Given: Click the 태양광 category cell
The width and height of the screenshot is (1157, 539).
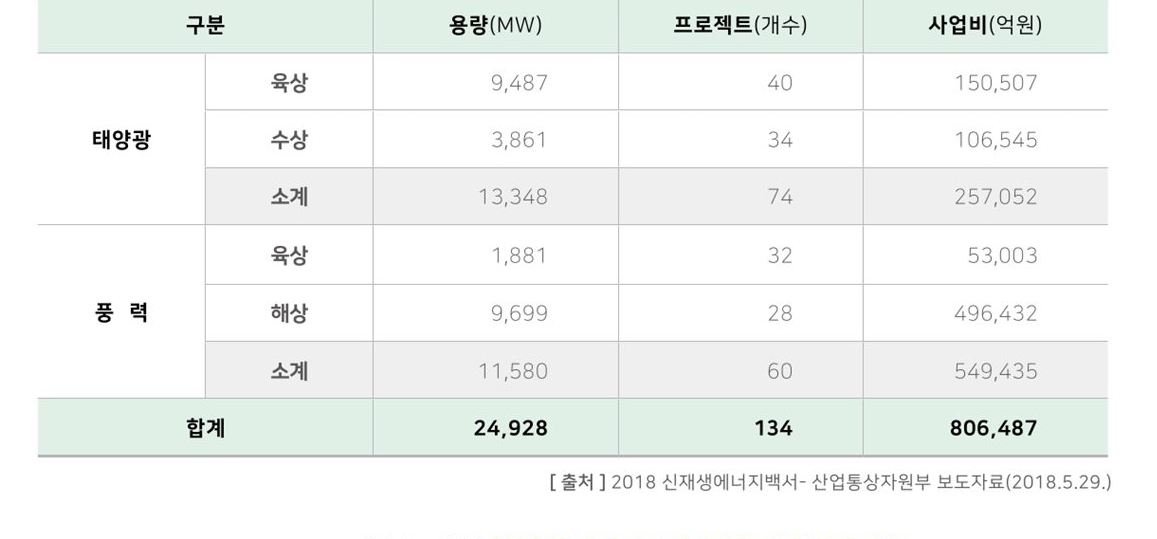Looking at the screenshot, I should pos(121,140).
